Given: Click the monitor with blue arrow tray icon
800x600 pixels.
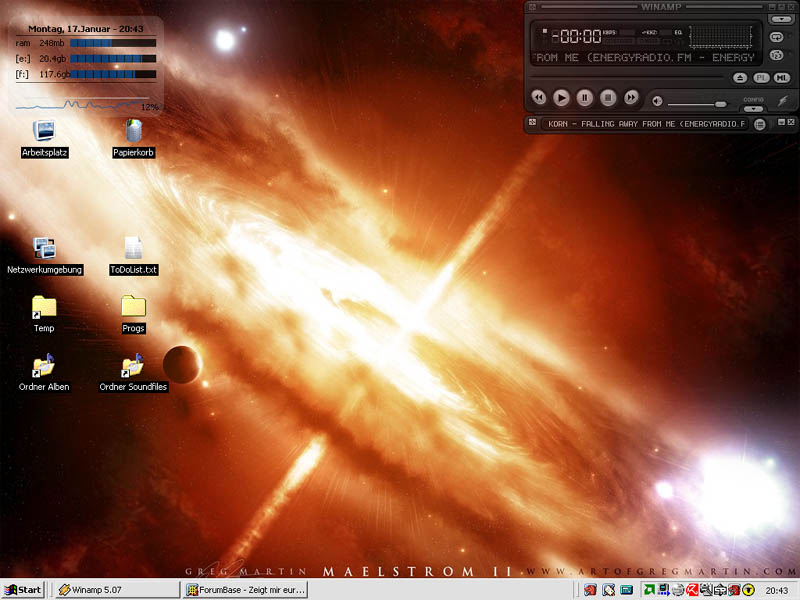Looking at the screenshot, I should (663, 590).
